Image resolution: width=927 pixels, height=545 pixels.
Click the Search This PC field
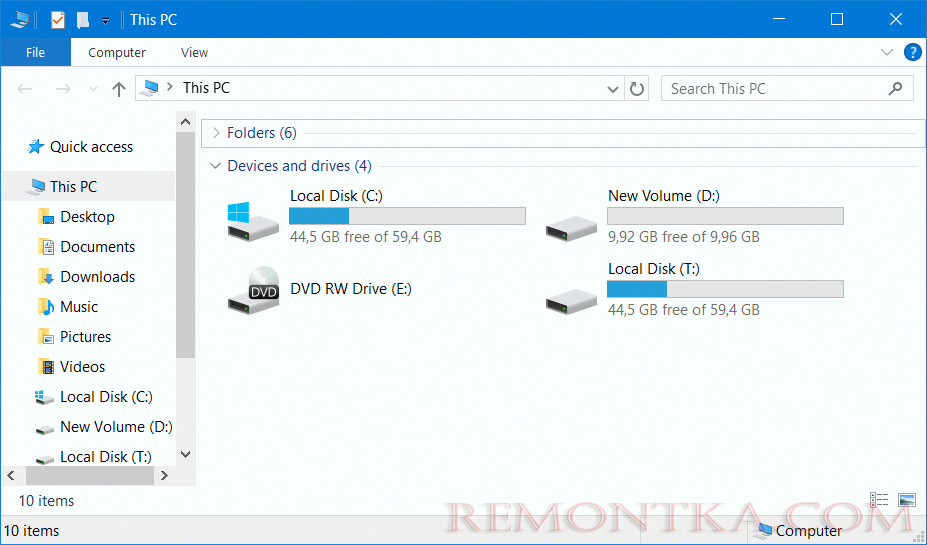[786, 89]
